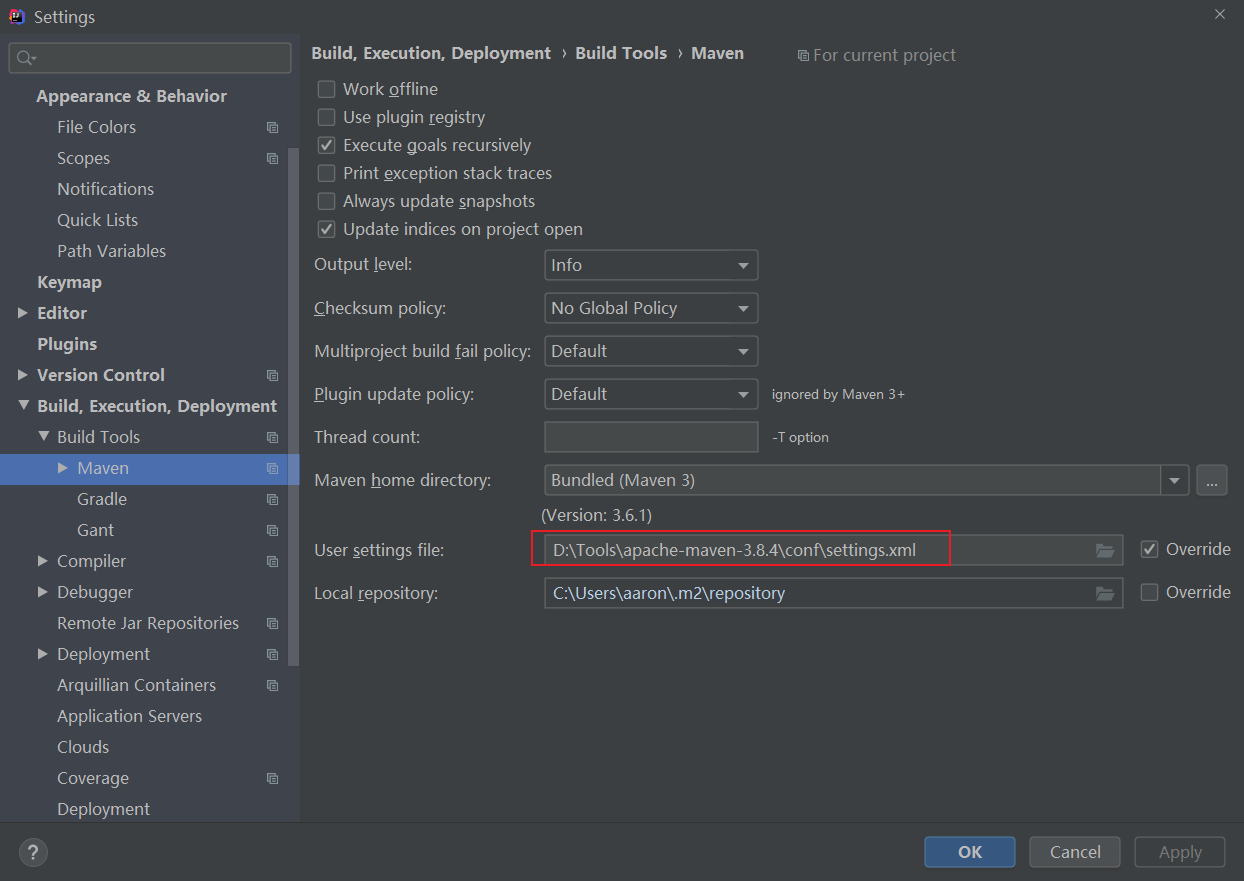
Task: Browse for Local repository via folder icon
Action: pyautogui.click(x=1104, y=593)
